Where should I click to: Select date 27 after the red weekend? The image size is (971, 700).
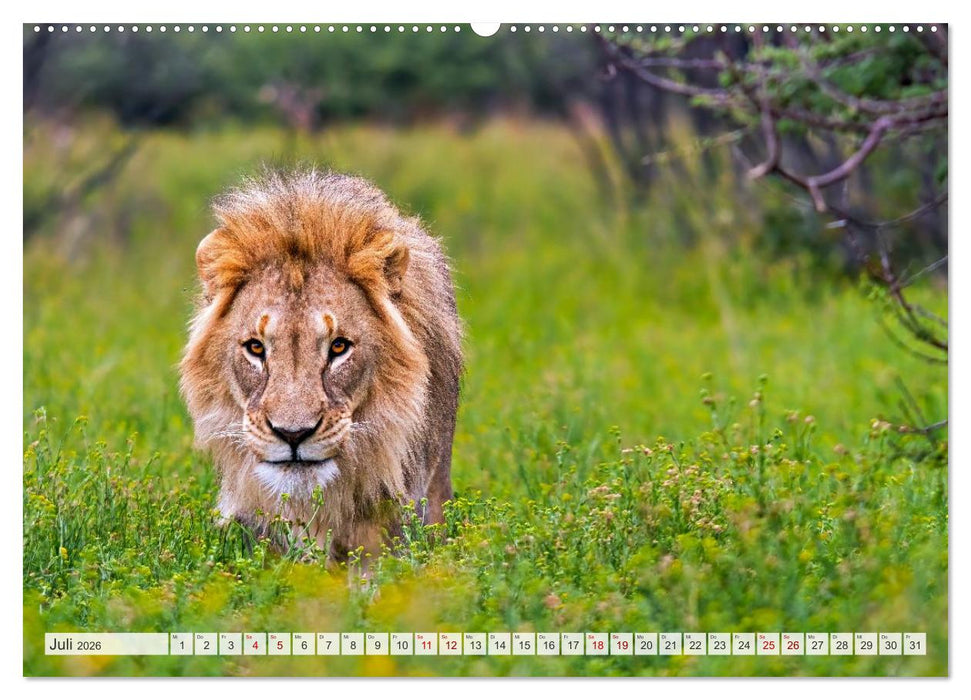(818, 644)
